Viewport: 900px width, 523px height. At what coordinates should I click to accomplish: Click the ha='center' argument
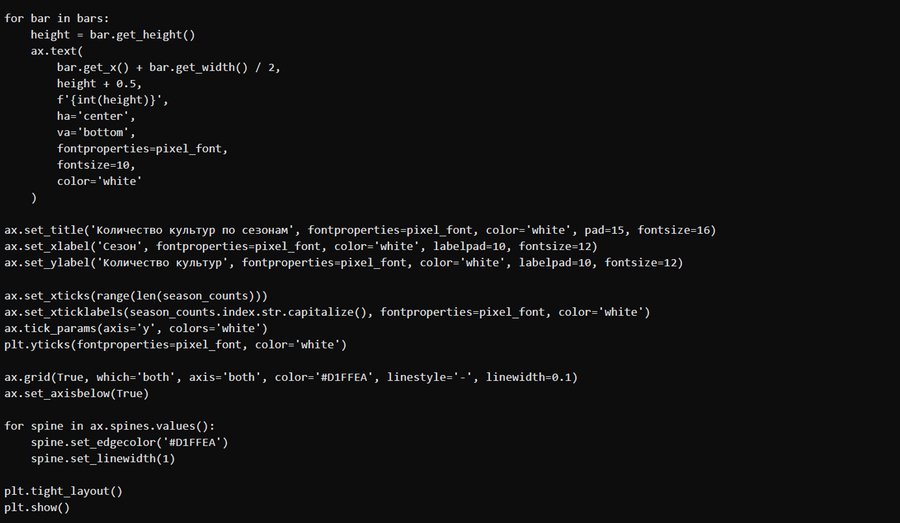99,116
